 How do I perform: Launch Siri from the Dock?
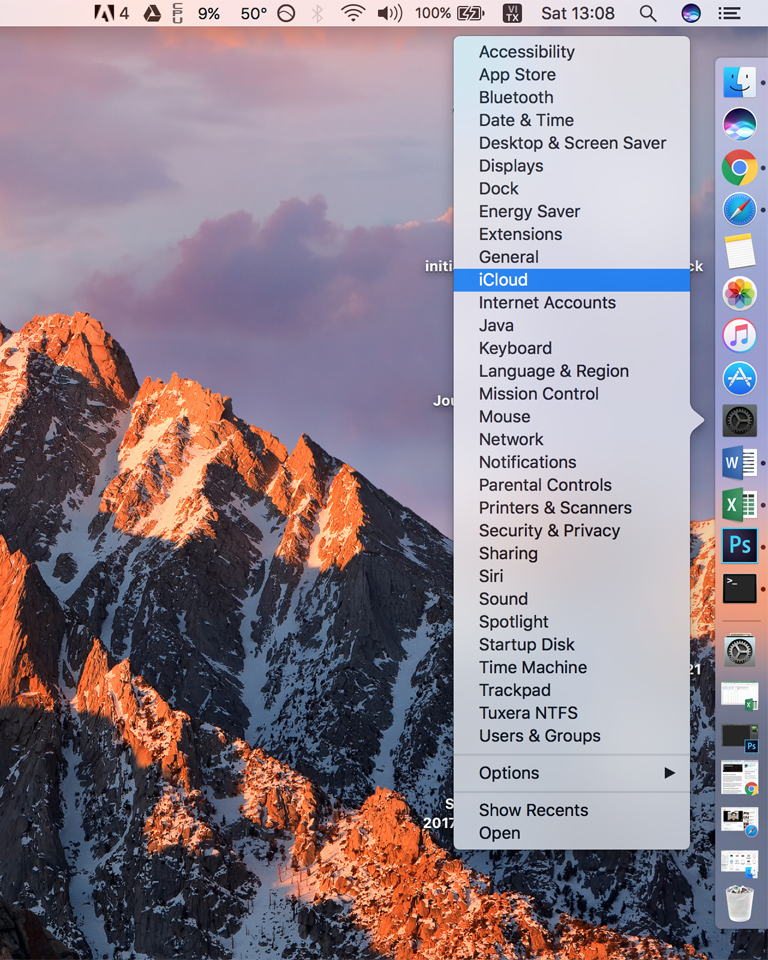[739, 124]
